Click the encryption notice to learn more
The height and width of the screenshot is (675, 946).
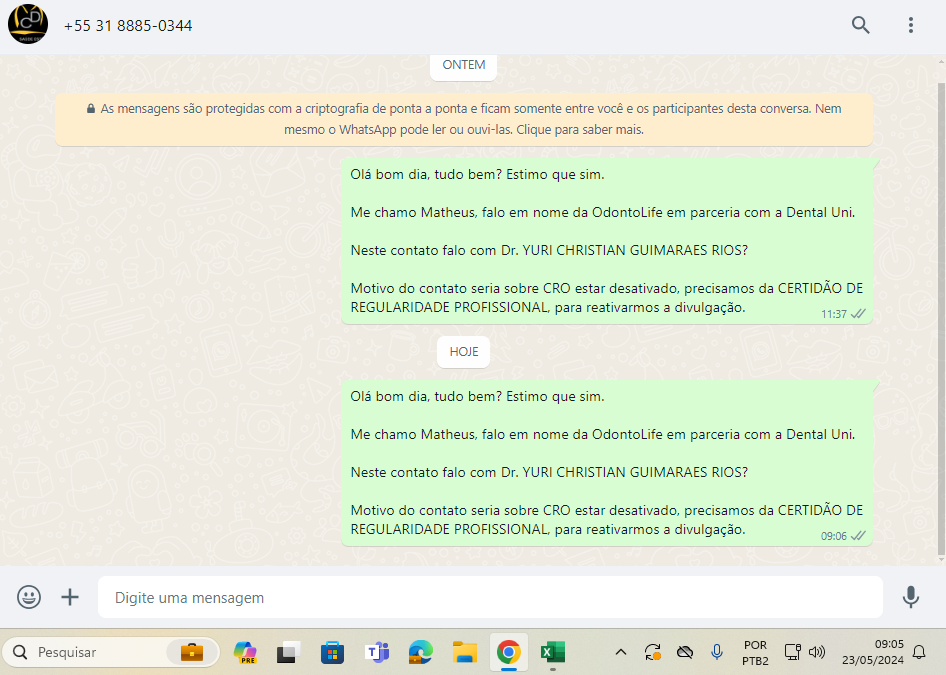[463, 119]
